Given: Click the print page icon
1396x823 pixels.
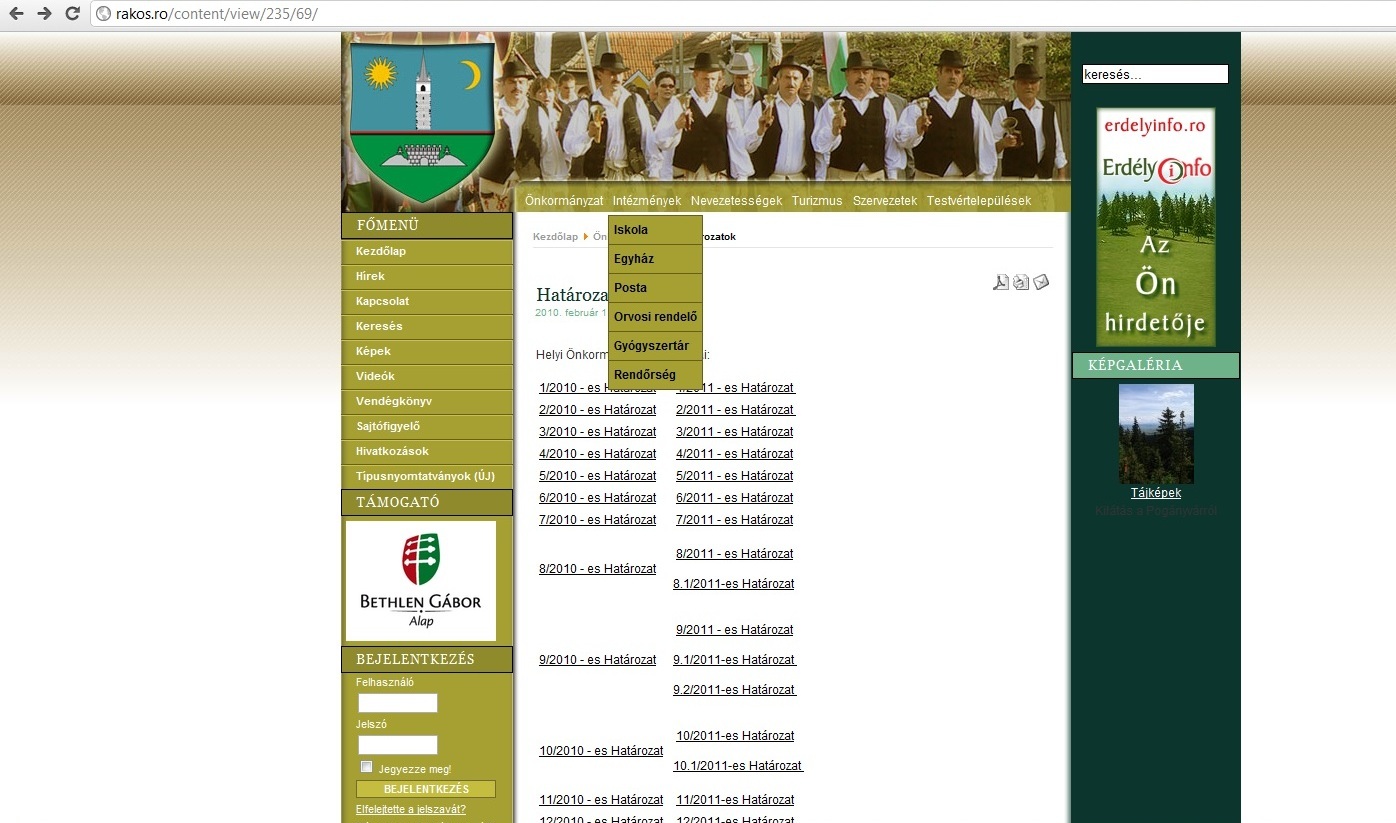Looking at the screenshot, I should [1021, 282].
